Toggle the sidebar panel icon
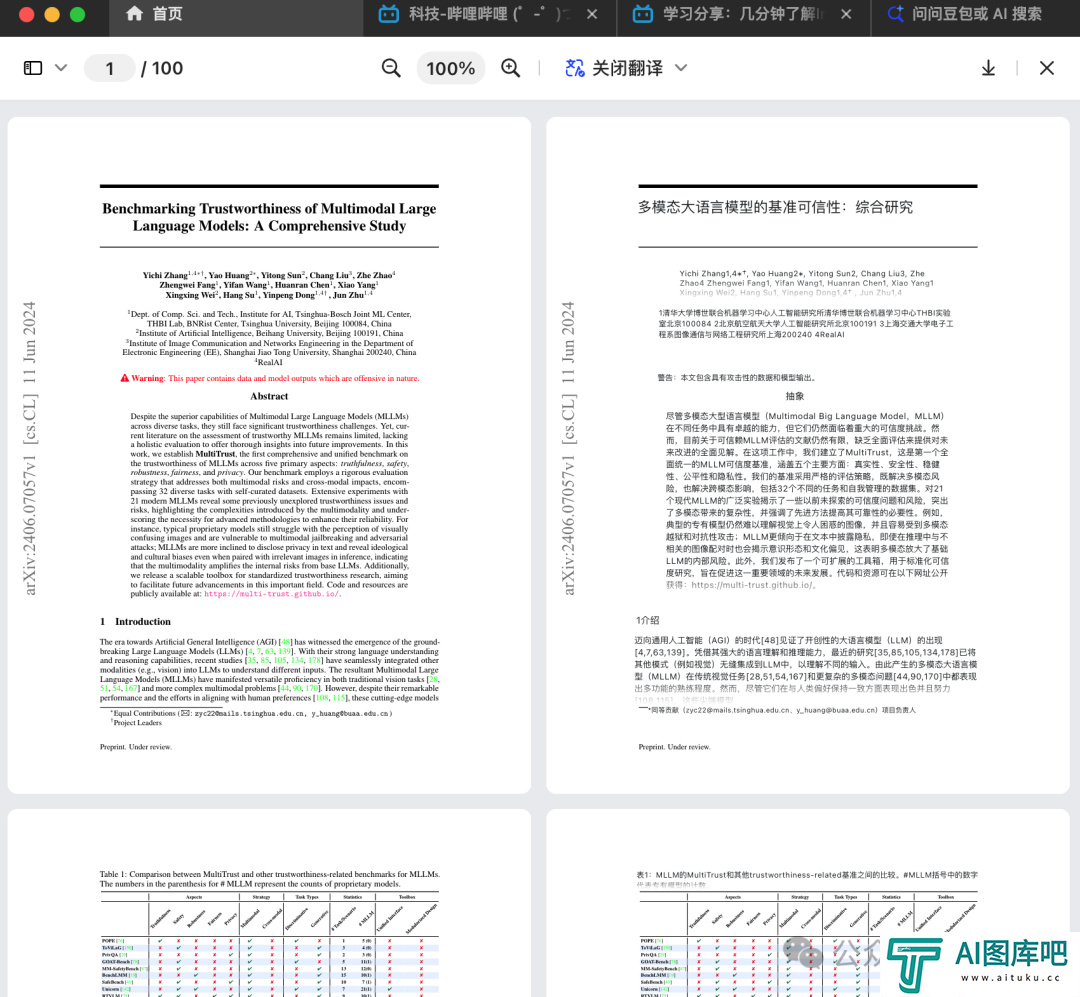Viewport: 1080px width, 997px height. [x=33, y=68]
